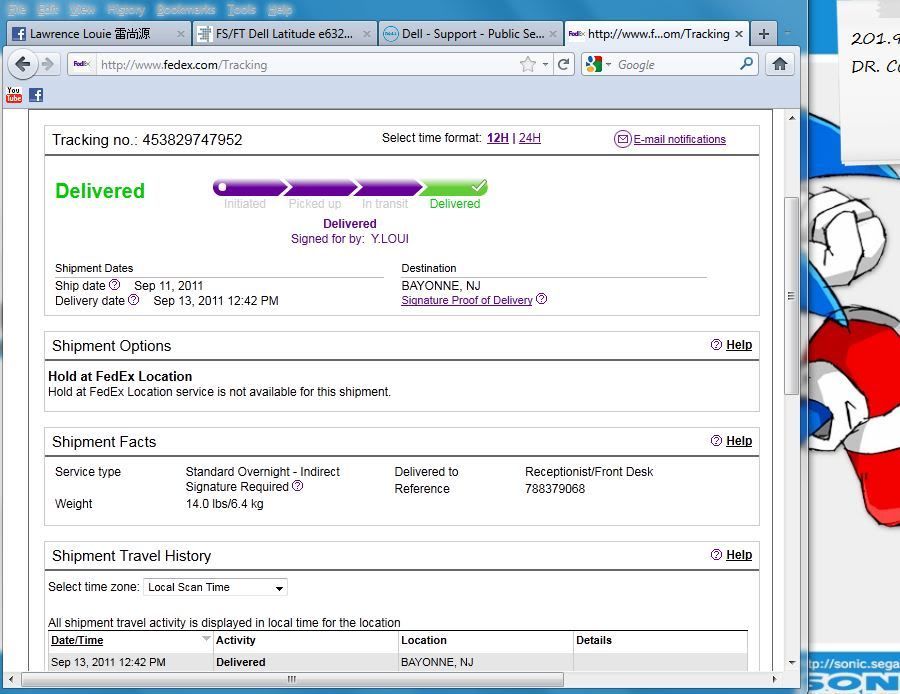Image resolution: width=900 pixels, height=694 pixels.
Task: Click the reference number 788379068
Action: [554, 488]
